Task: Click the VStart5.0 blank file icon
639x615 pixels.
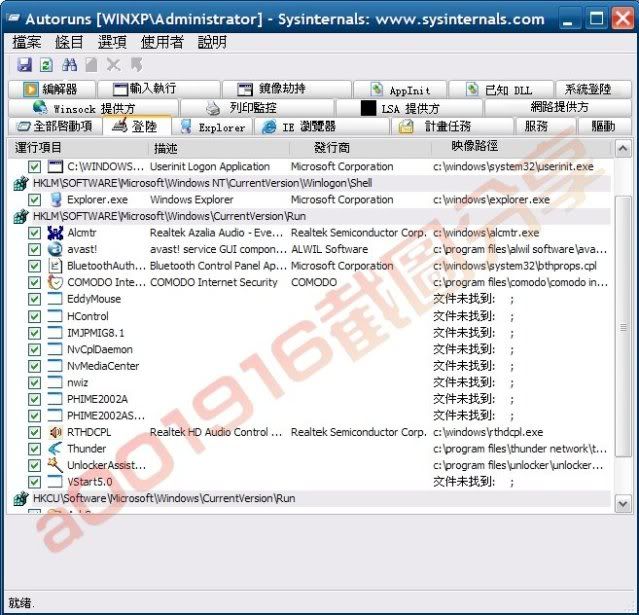Action: point(55,482)
